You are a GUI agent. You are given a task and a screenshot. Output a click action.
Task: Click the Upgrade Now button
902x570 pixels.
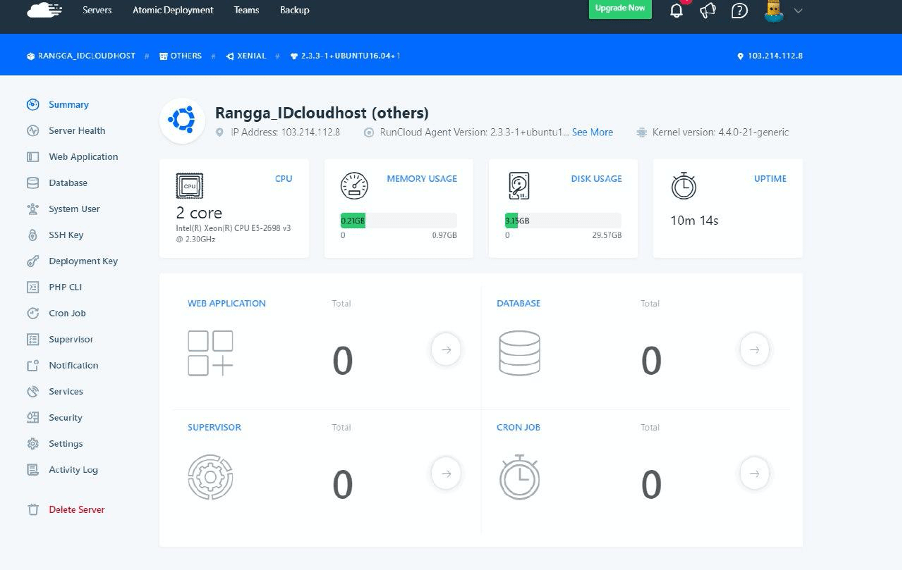click(x=620, y=9)
